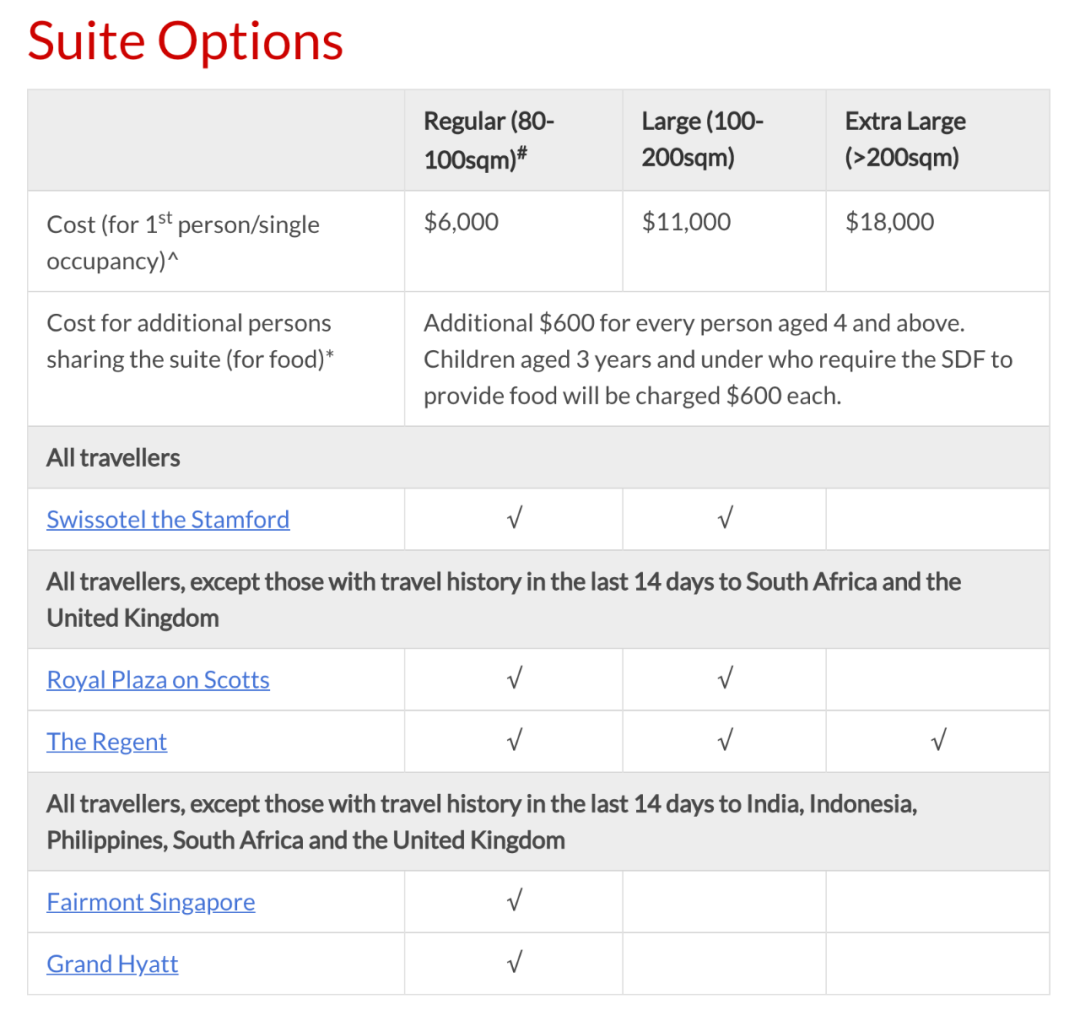Open the Grand Hyatt link
The height and width of the screenshot is (1010, 1080).
(x=113, y=964)
